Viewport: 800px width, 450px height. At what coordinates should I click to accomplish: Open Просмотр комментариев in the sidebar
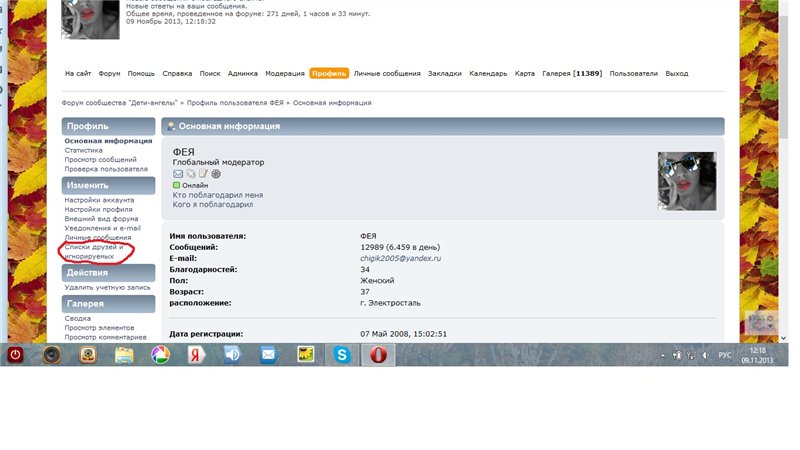(x=105, y=337)
